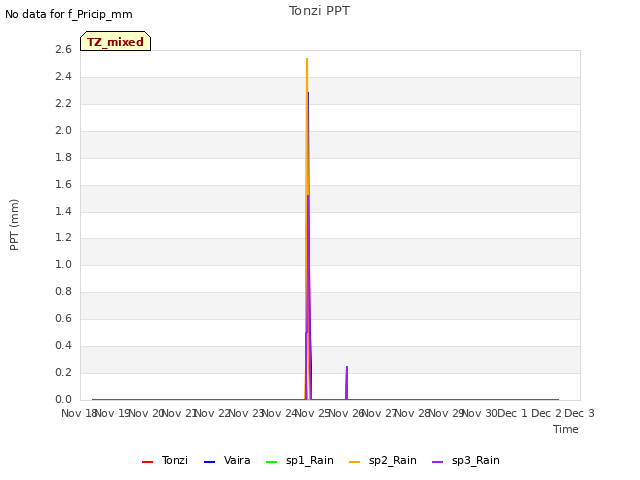This screenshot has height=480, width=640.
Task: Click the 0.0 y-axis tick value
Action: point(63,400)
